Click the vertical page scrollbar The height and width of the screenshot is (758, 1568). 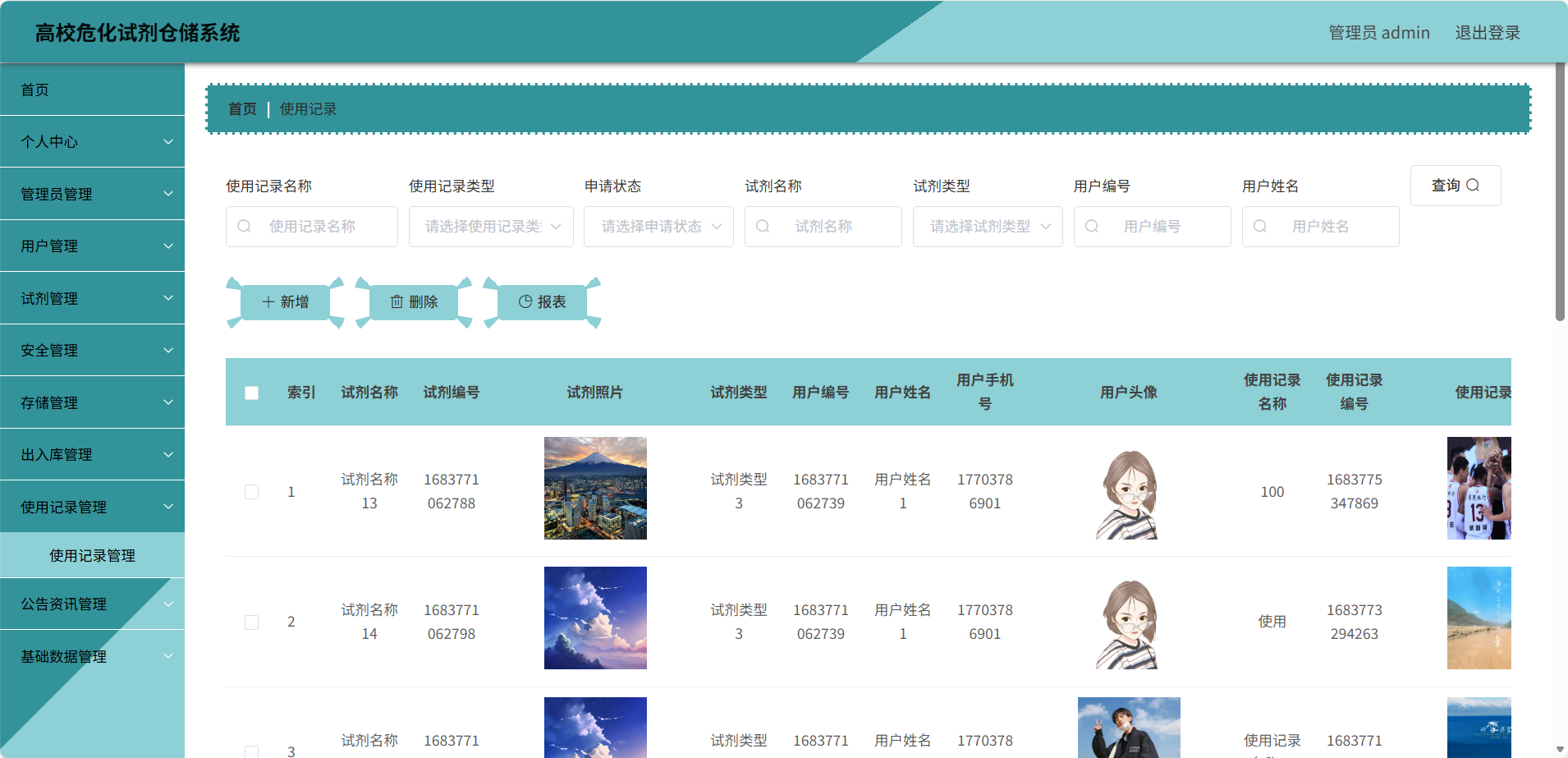pyautogui.click(x=1561, y=192)
